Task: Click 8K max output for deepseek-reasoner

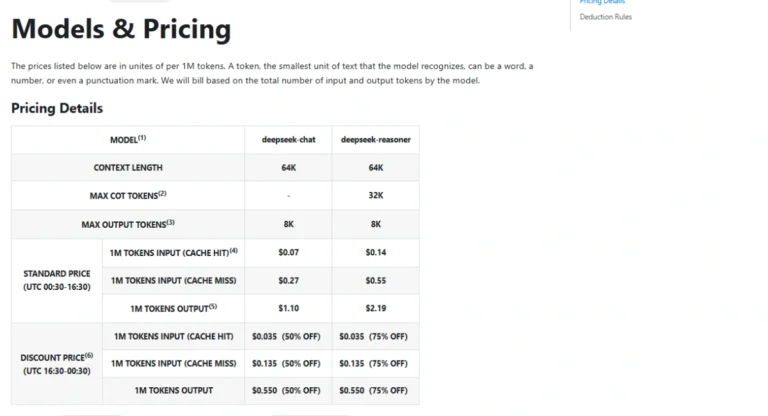Action: tap(376, 224)
